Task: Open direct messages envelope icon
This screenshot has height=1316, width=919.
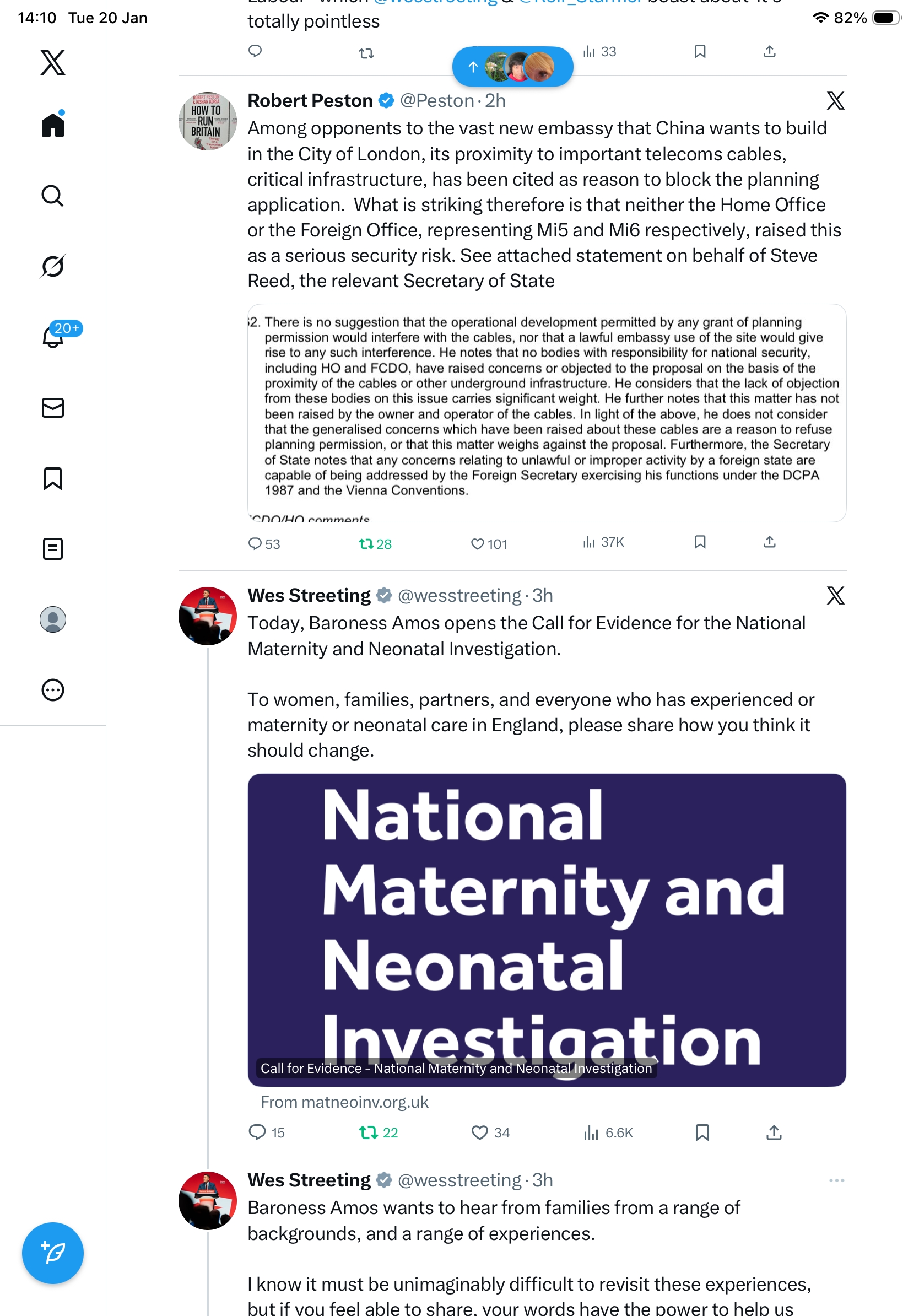Action: pos(53,407)
